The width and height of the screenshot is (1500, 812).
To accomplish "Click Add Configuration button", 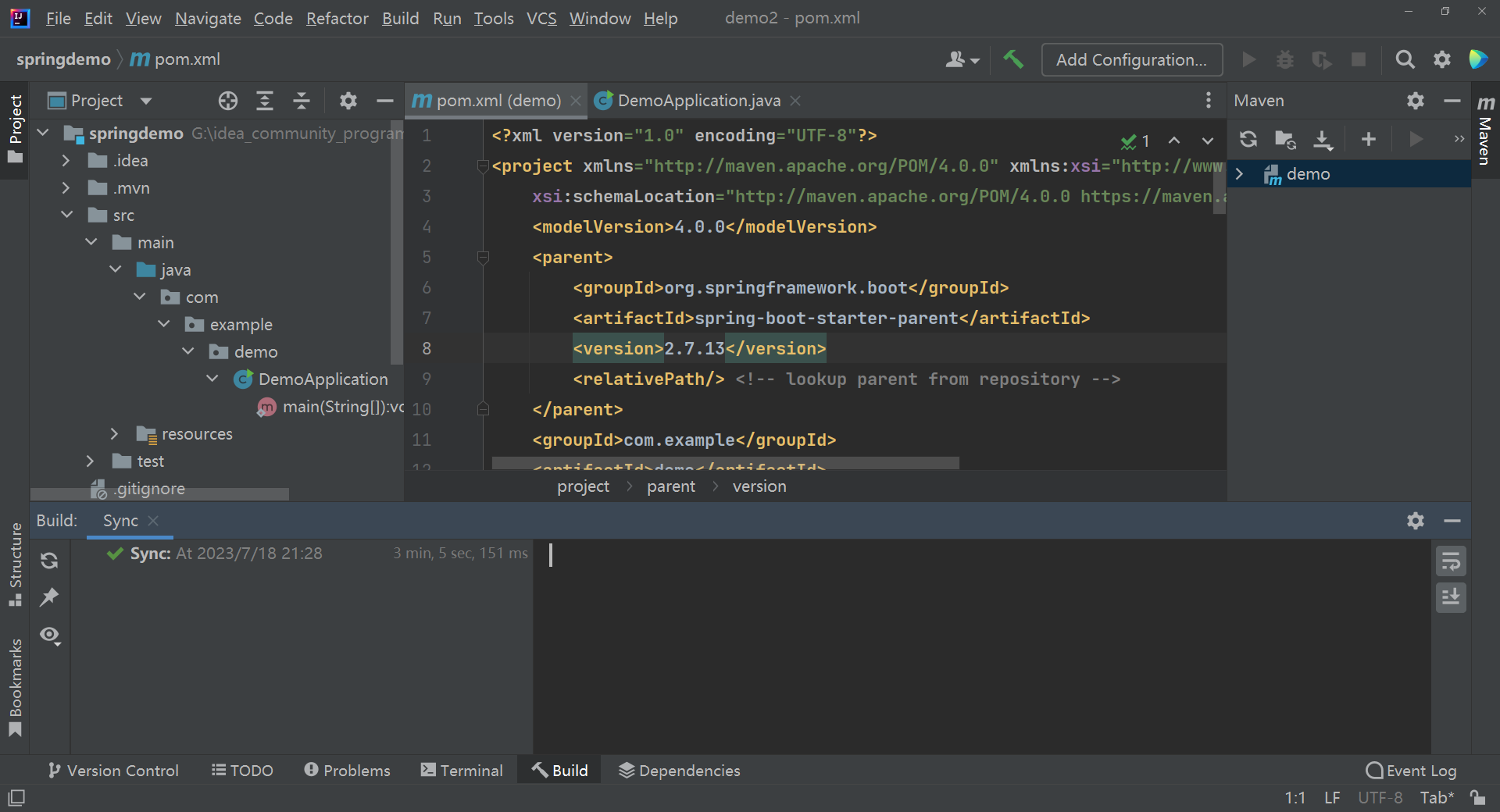I will pyautogui.click(x=1131, y=59).
